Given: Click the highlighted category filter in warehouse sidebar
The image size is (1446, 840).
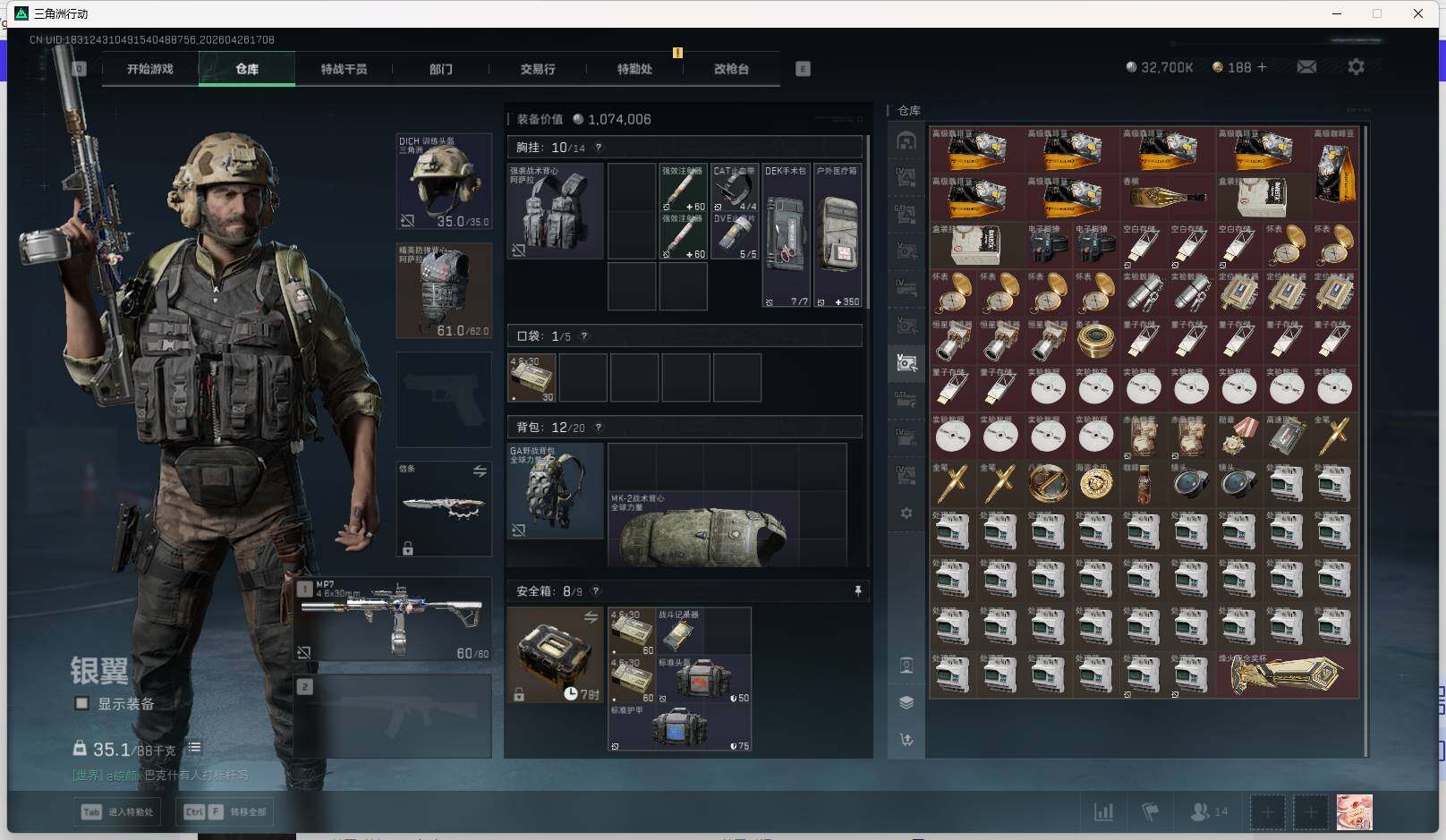Looking at the screenshot, I should pos(906,362).
